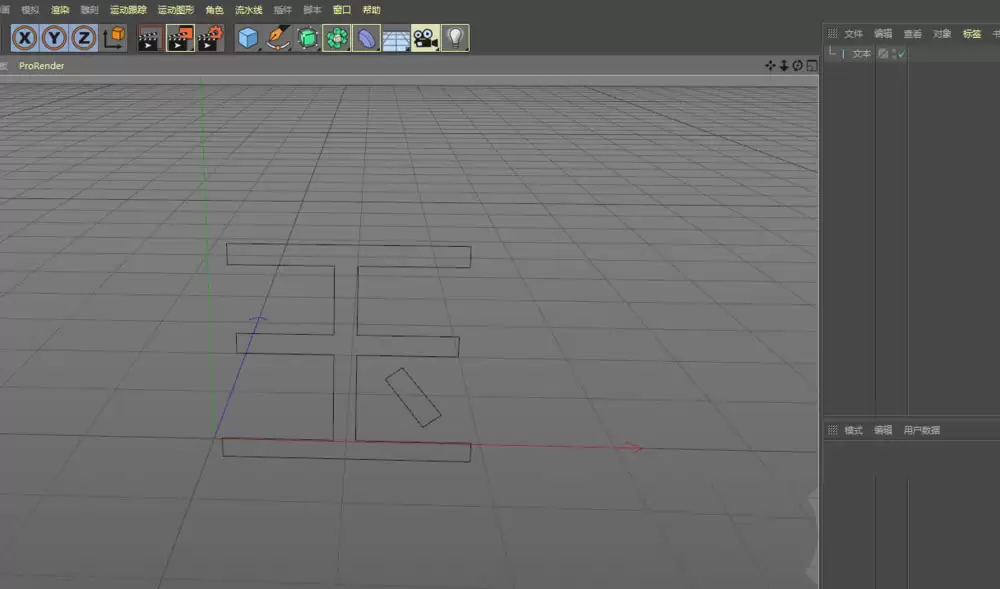Image resolution: width=1000 pixels, height=589 pixels.
Task: Open the 窗口 menu
Action: tap(341, 9)
